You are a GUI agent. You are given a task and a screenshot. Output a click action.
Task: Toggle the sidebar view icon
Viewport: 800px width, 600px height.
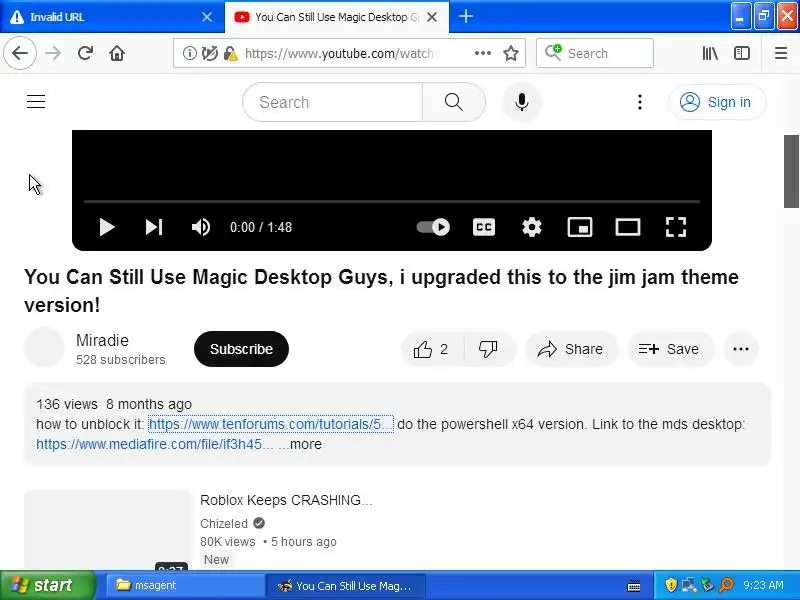pos(741,53)
